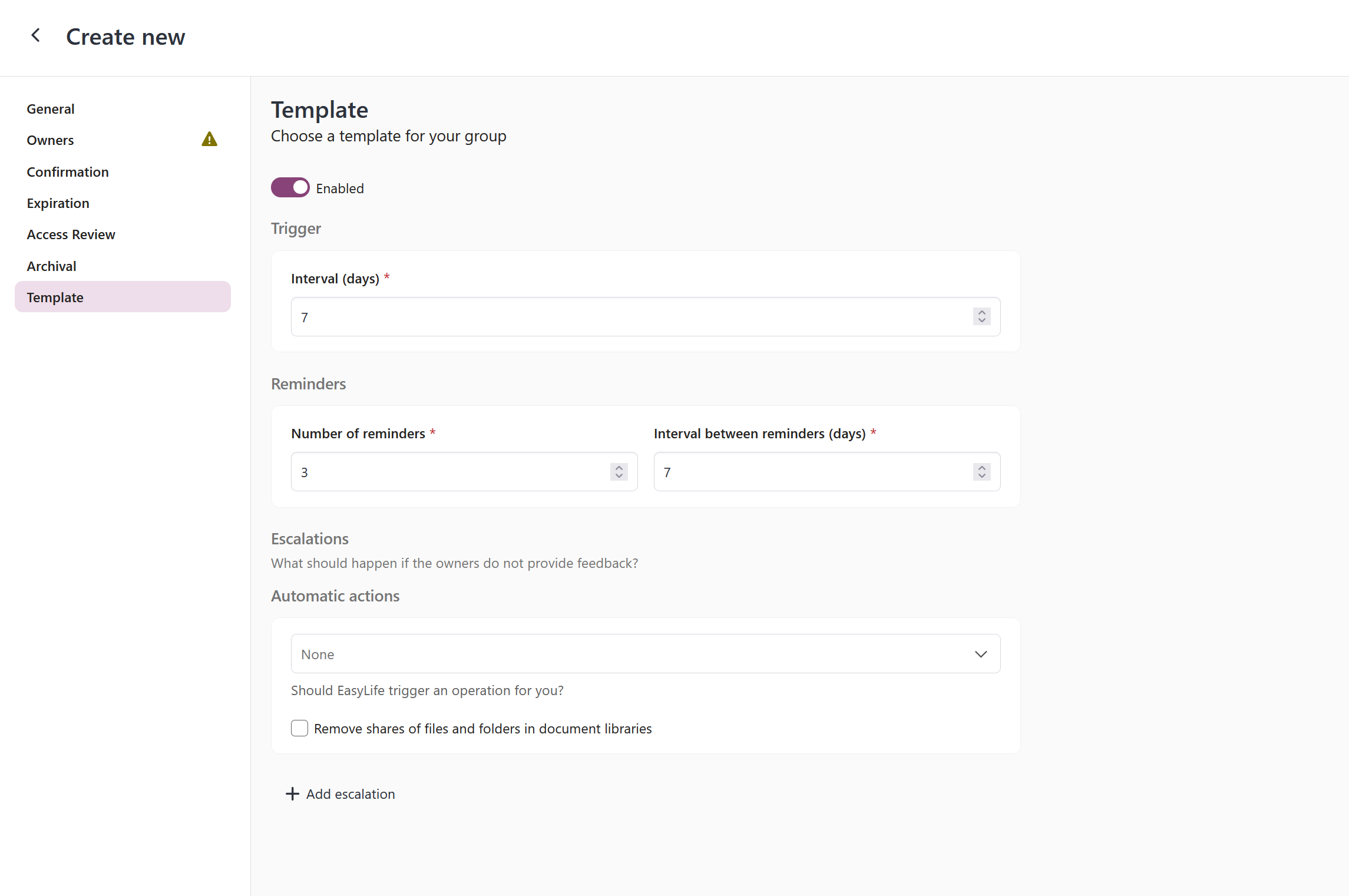Open the General section
The height and width of the screenshot is (896, 1349).
(x=51, y=108)
